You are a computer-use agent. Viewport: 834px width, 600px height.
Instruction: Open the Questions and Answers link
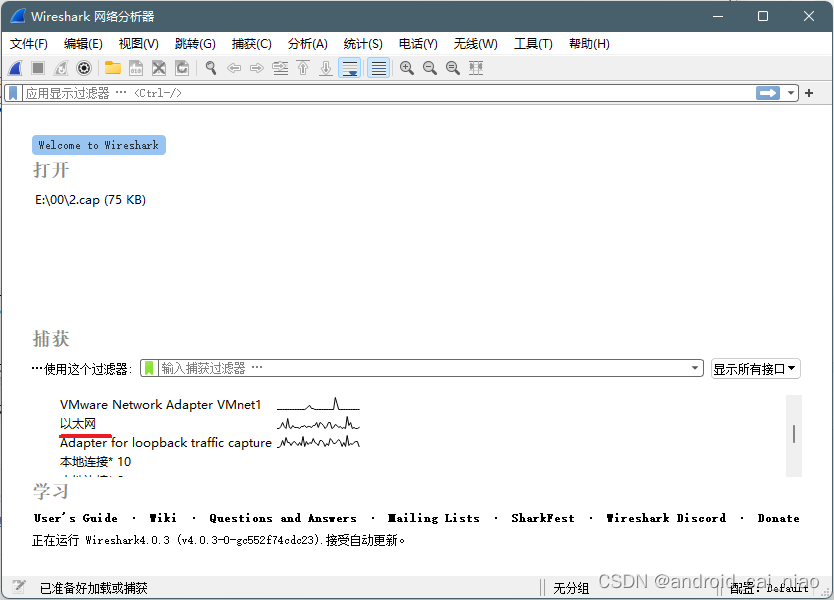click(283, 518)
